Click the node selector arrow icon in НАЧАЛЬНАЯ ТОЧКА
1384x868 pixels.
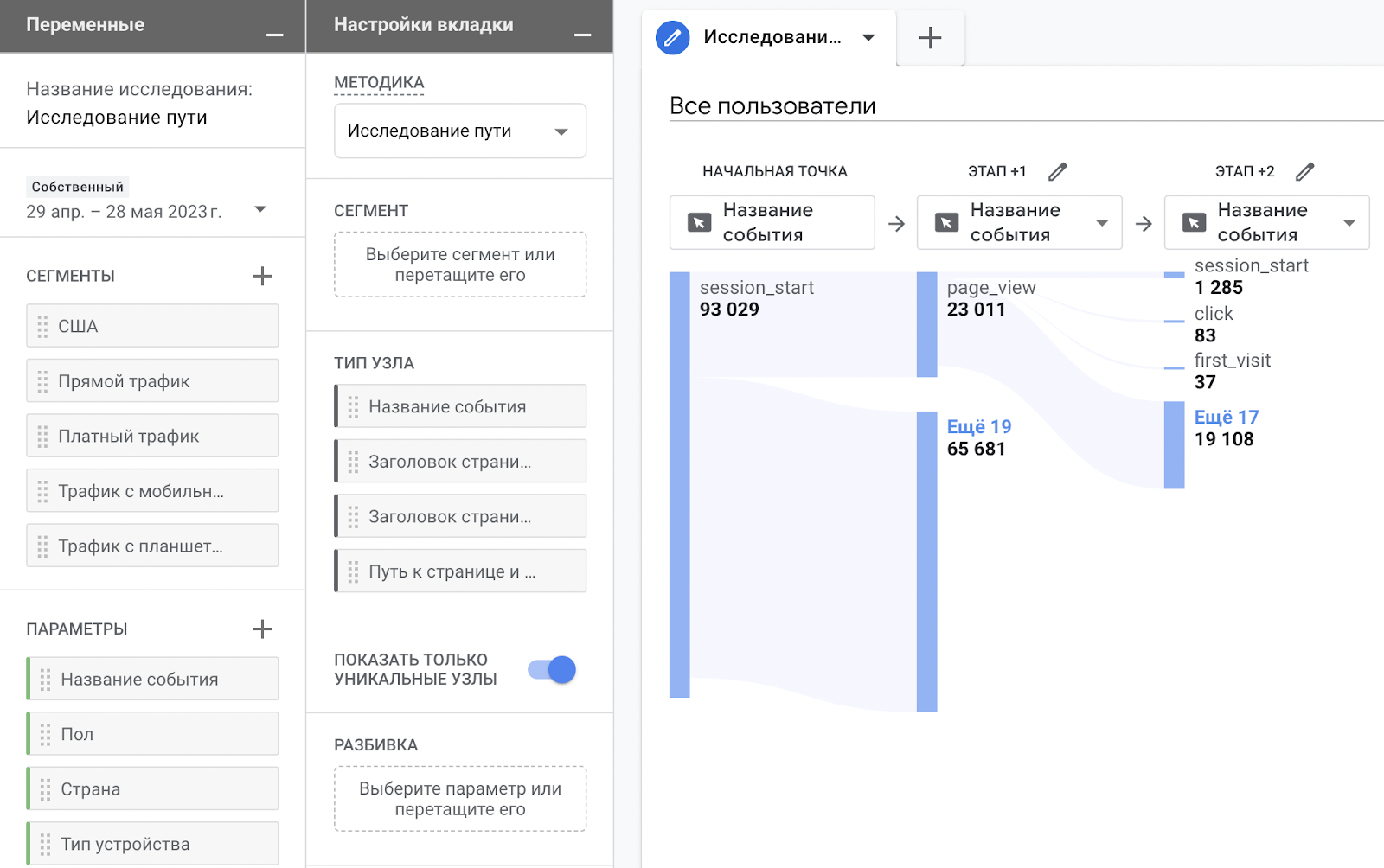(x=701, y=222)
